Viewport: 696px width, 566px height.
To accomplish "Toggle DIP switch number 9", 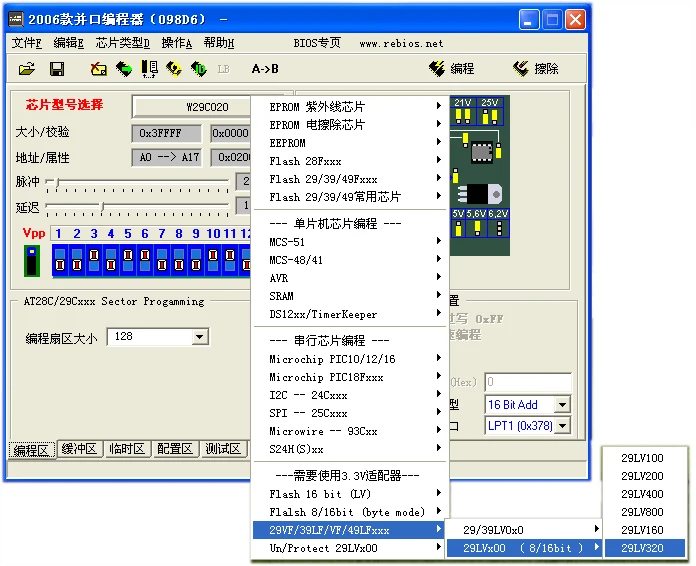I will tap(196, 260).
